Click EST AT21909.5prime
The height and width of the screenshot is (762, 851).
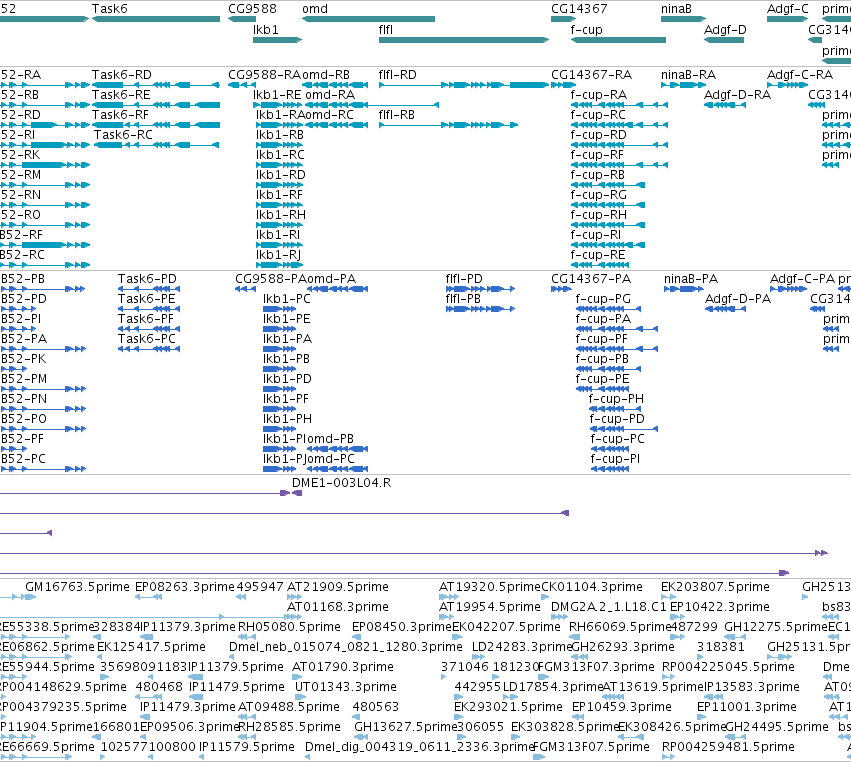pos(338,587)
